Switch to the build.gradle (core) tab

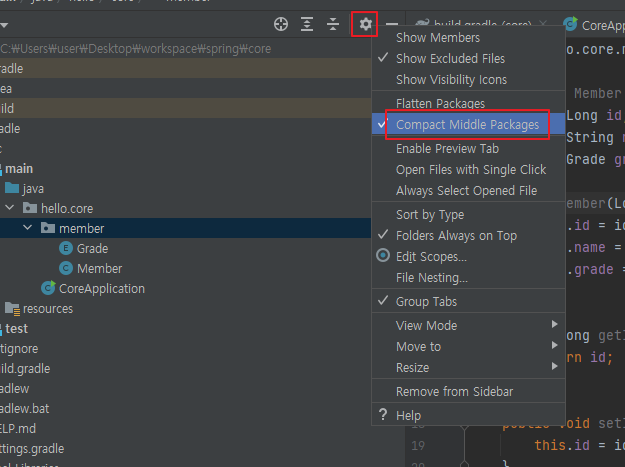pyautogui.click(x=481, y=24)
